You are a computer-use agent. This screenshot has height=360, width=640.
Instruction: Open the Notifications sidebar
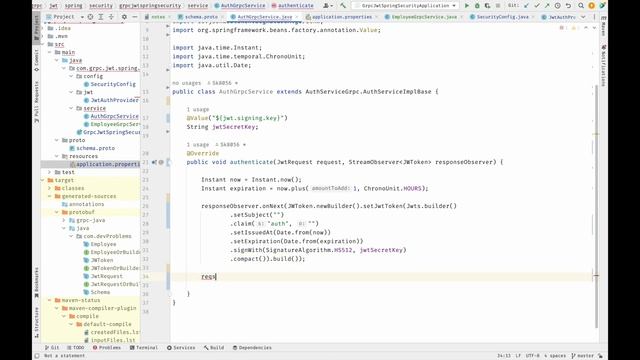(x=603, y=65)
